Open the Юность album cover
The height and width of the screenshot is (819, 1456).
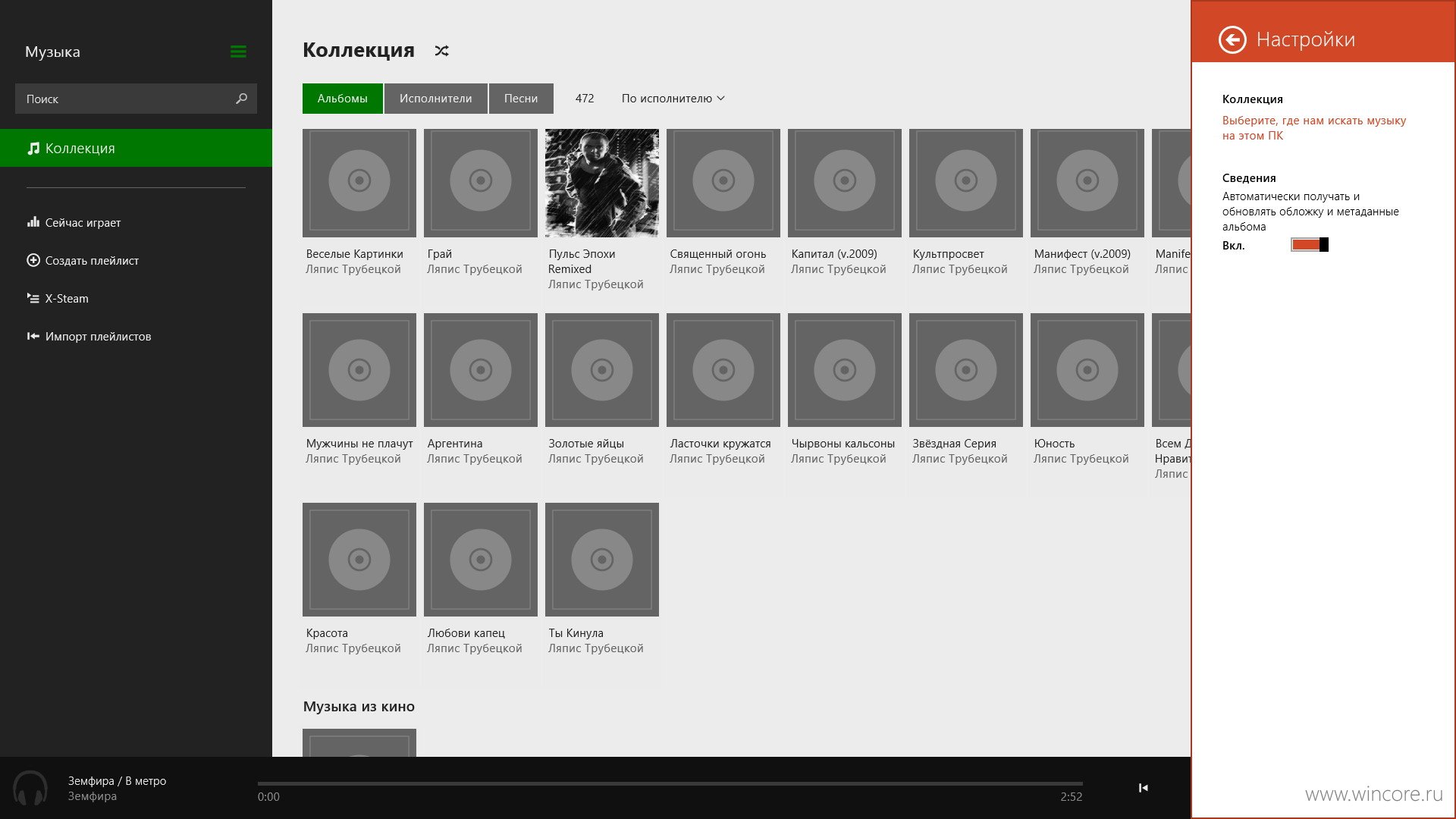pyautogui.click(x=1087, y=370)
